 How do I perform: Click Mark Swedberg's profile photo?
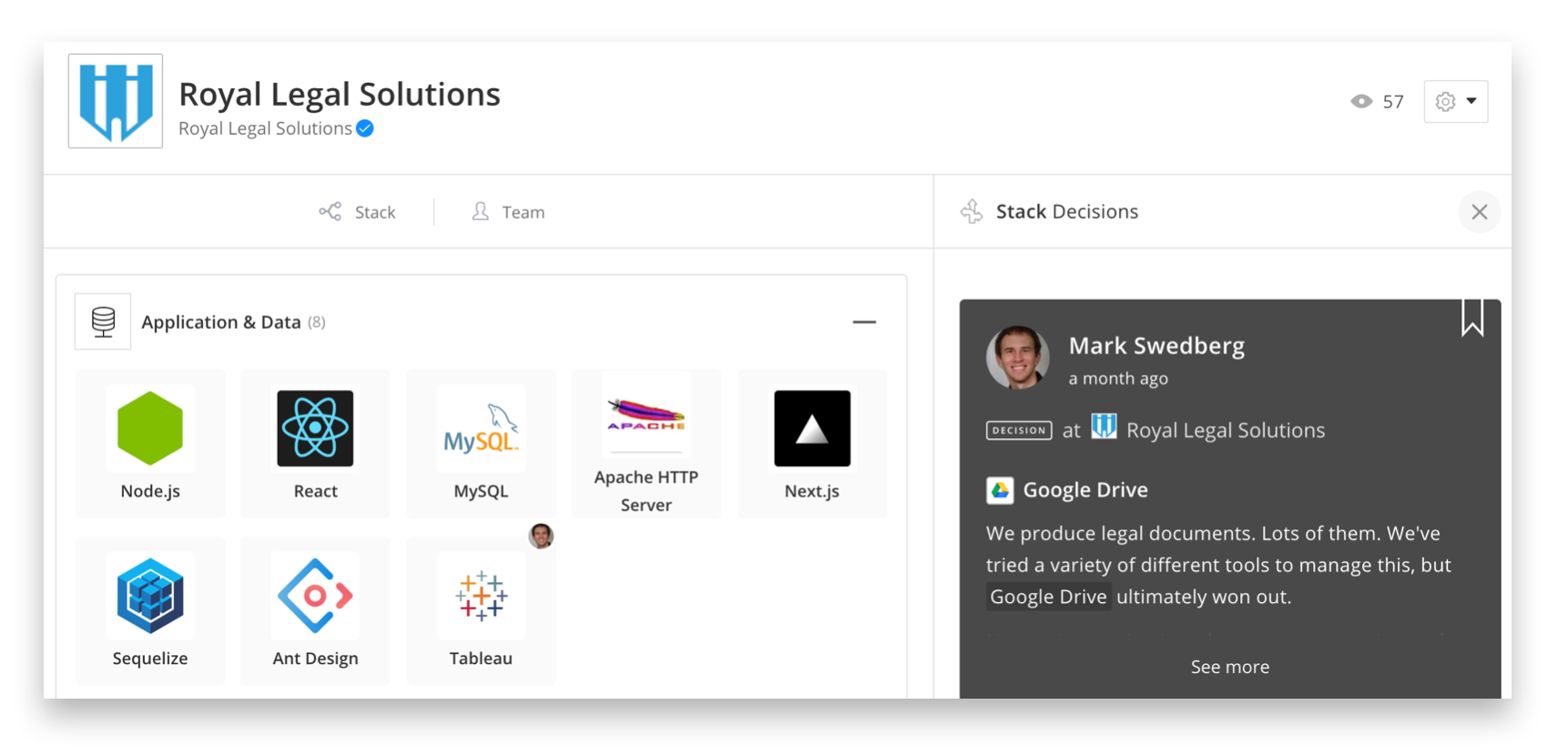click(1018, 358)
